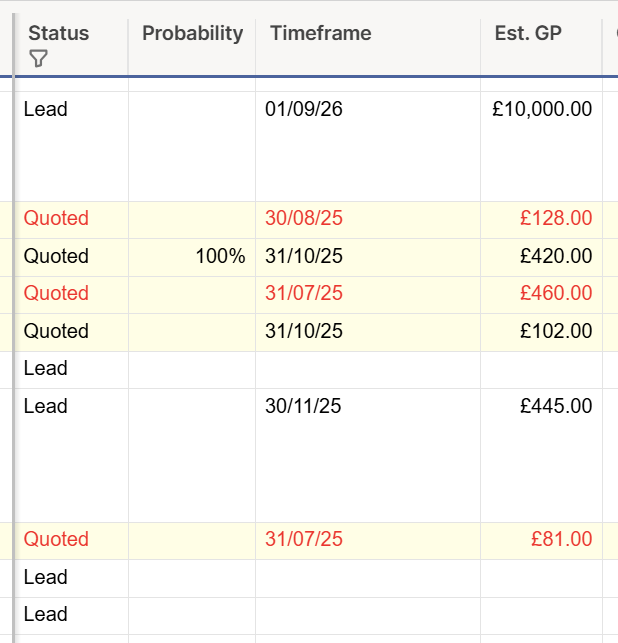Select the Status column header
The image size is (618, 643).
click(71, 44)
